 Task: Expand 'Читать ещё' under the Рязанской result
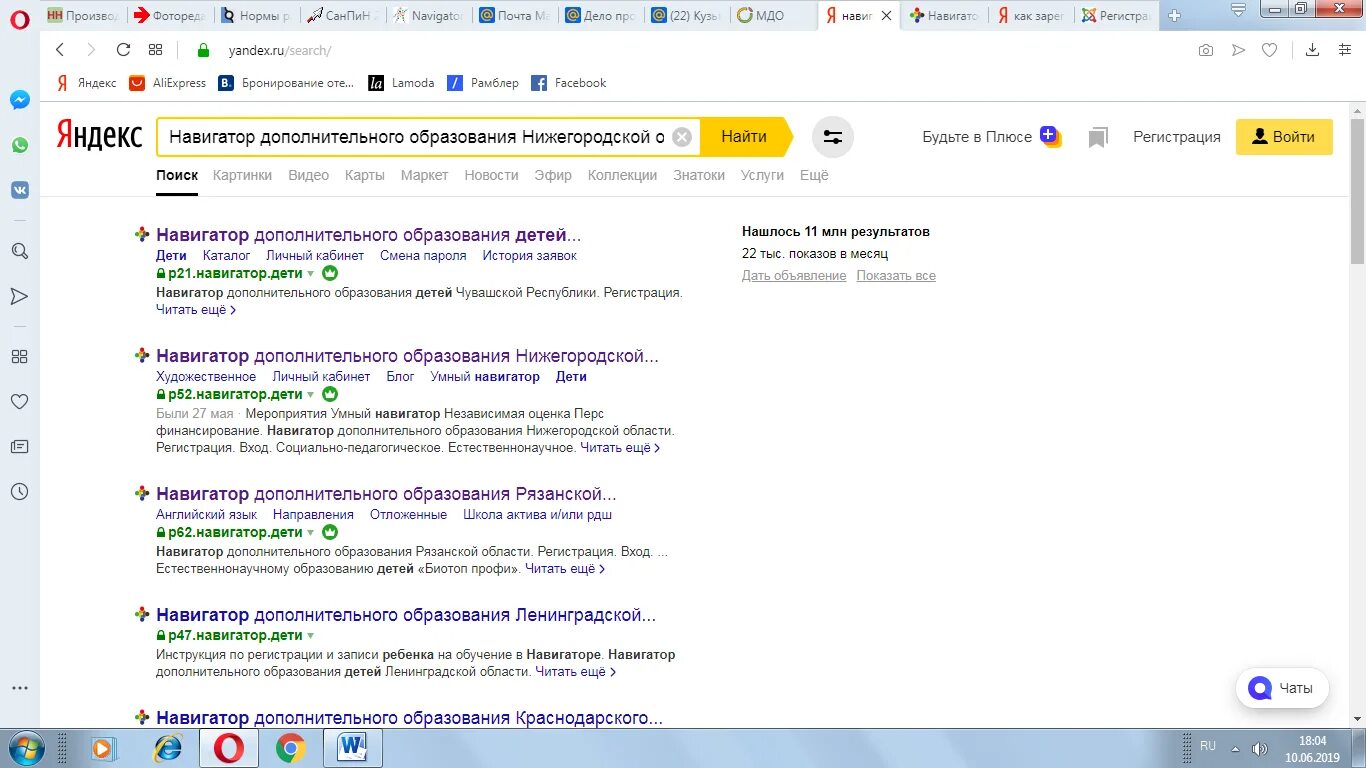565,569
